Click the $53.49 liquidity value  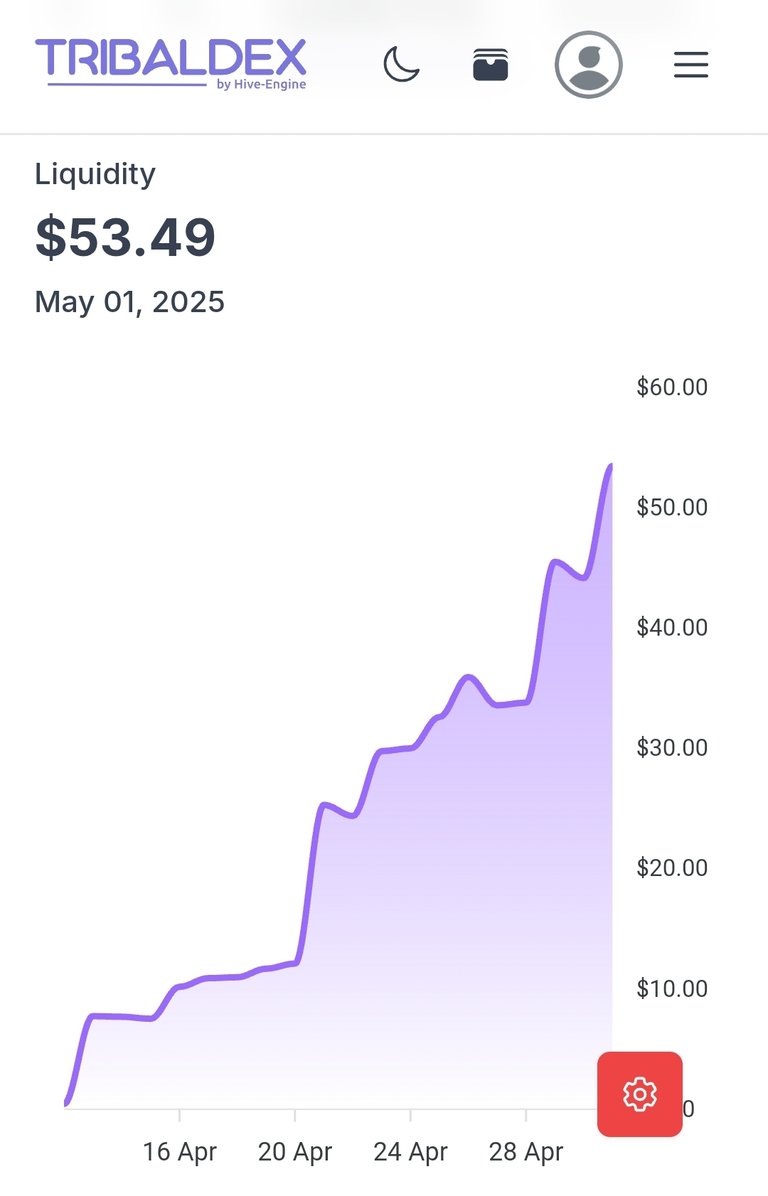click(x=125, y=238)
